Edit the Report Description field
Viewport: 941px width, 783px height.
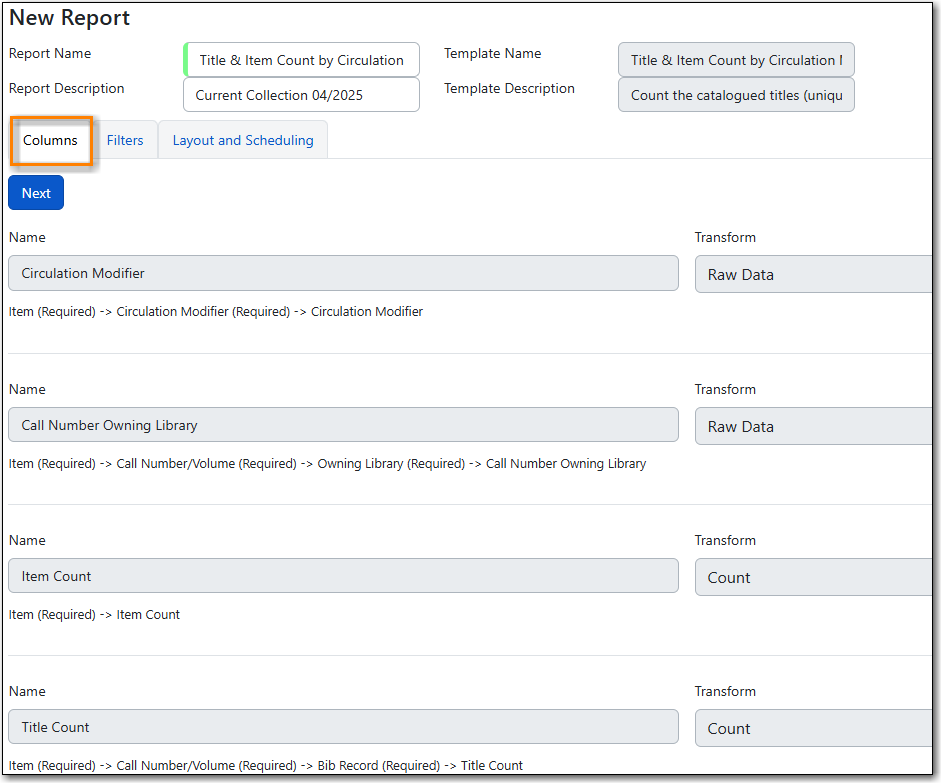(x=301, y=95)
